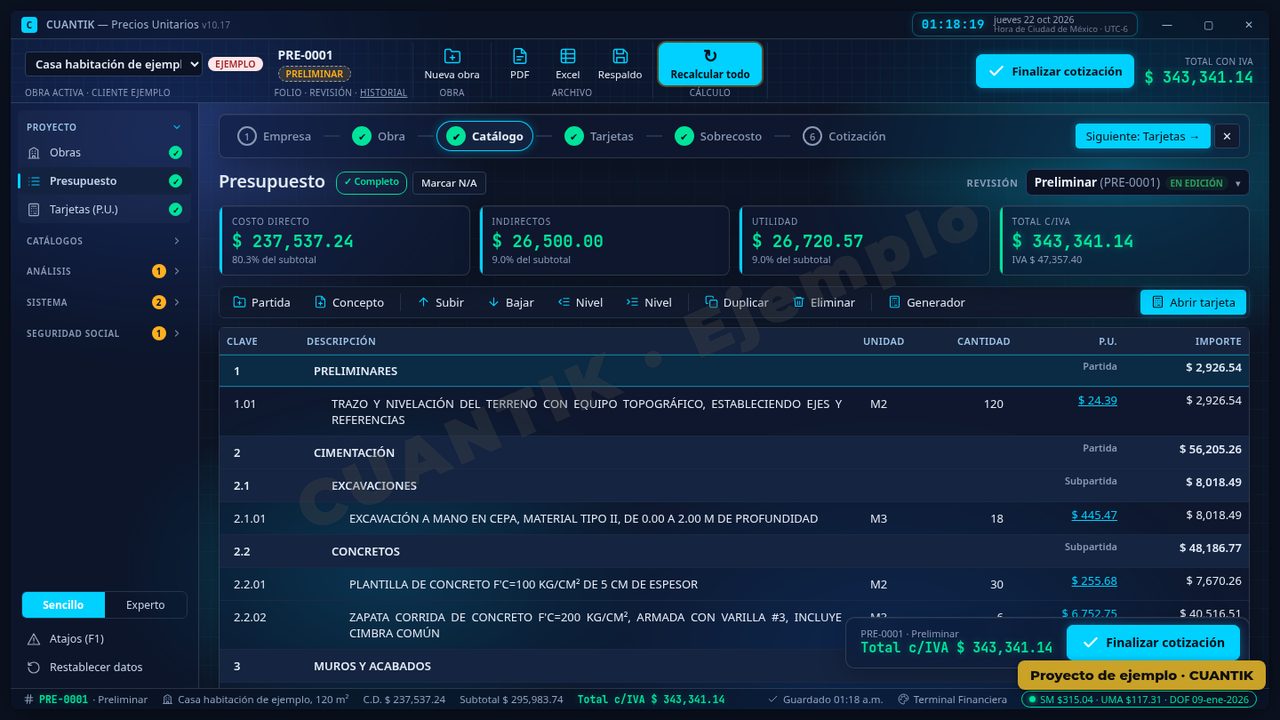Save a backup with Respaldo
Image resolution: width=1280 pixels, height=720 pixels.
click(620, 64)
